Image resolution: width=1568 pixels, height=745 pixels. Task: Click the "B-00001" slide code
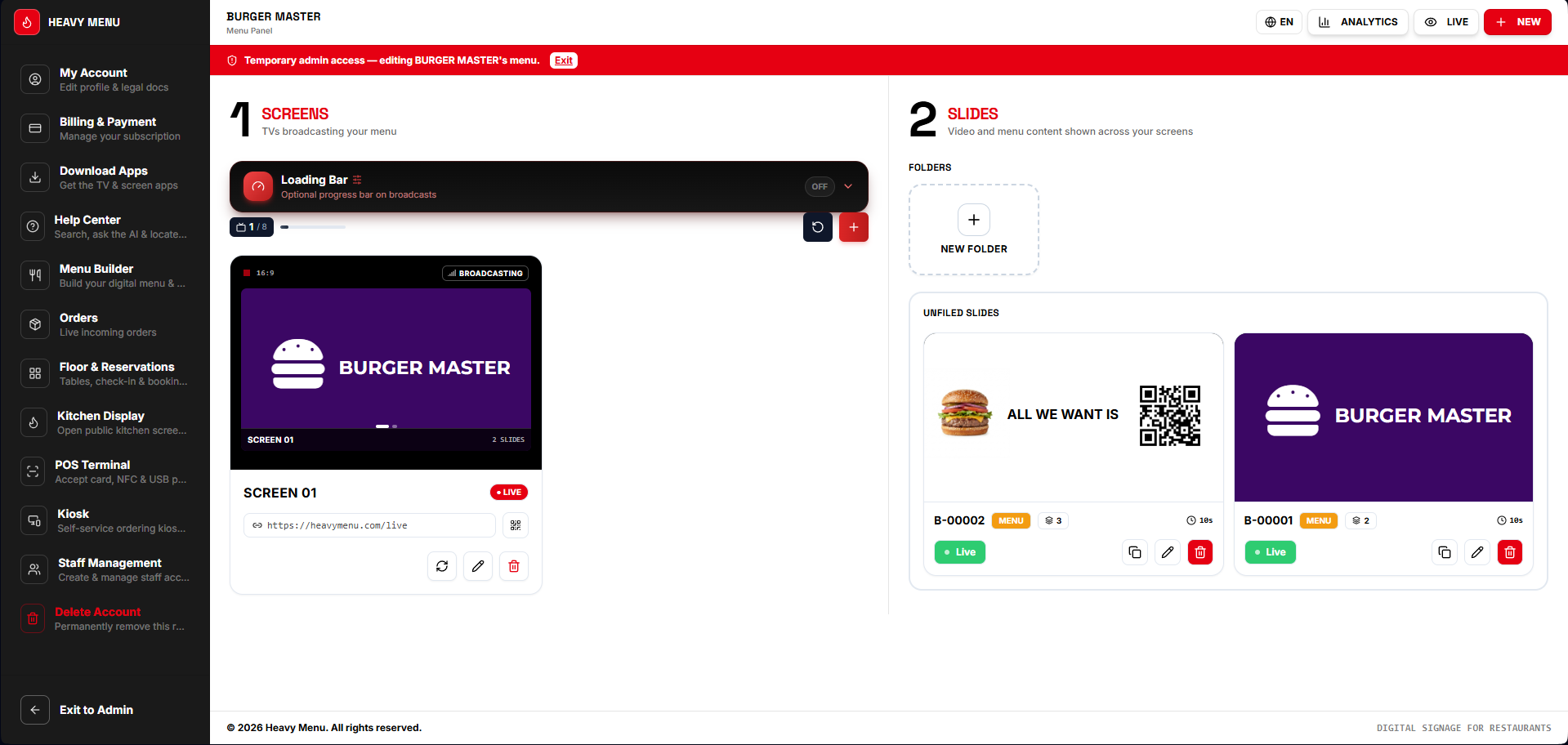(1268, 520)
